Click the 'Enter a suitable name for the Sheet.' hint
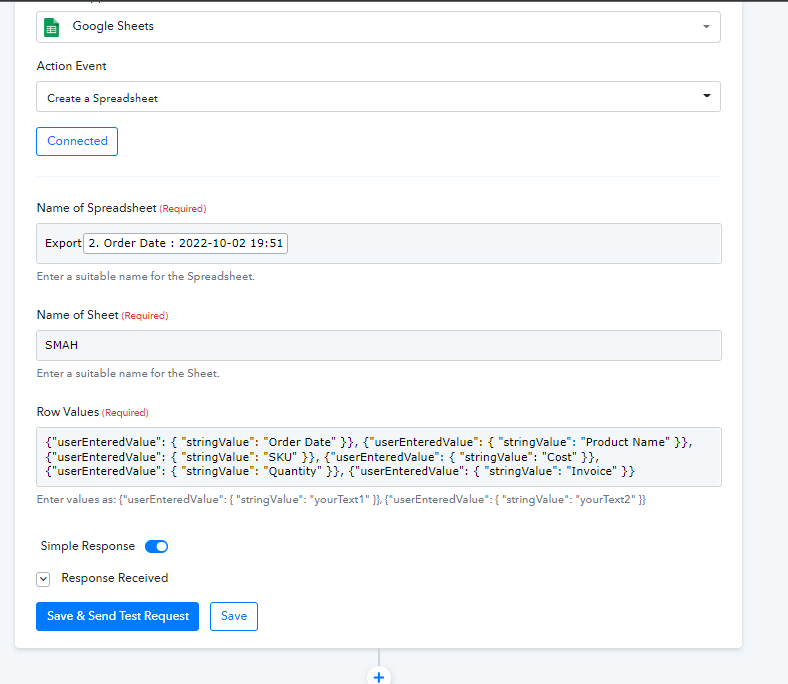 [x=128, y=373]
